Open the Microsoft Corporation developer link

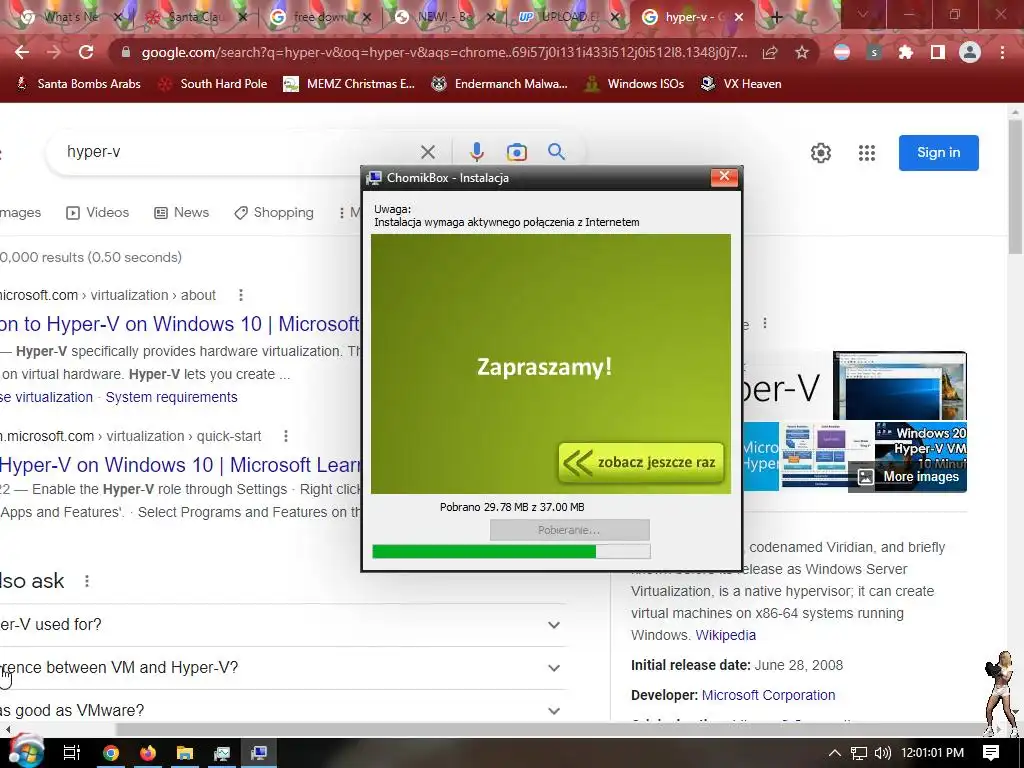[769, 695]
